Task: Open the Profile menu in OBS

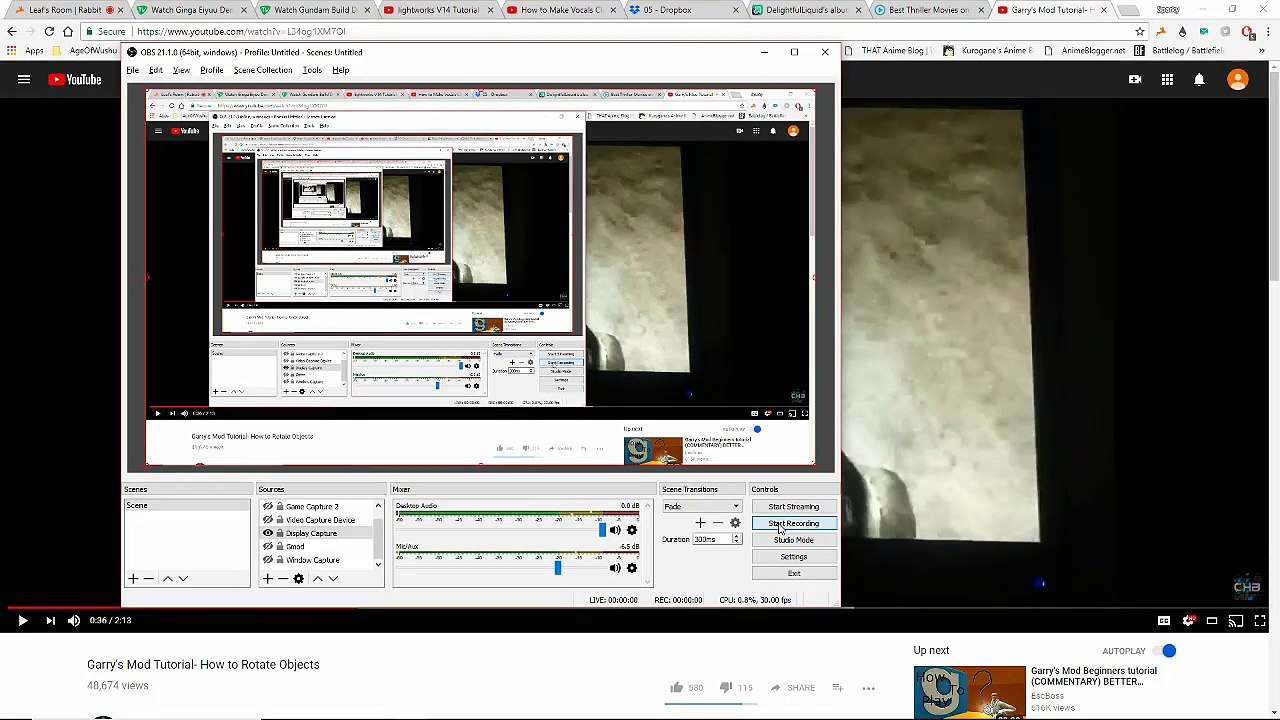Action: pos(211,70)
